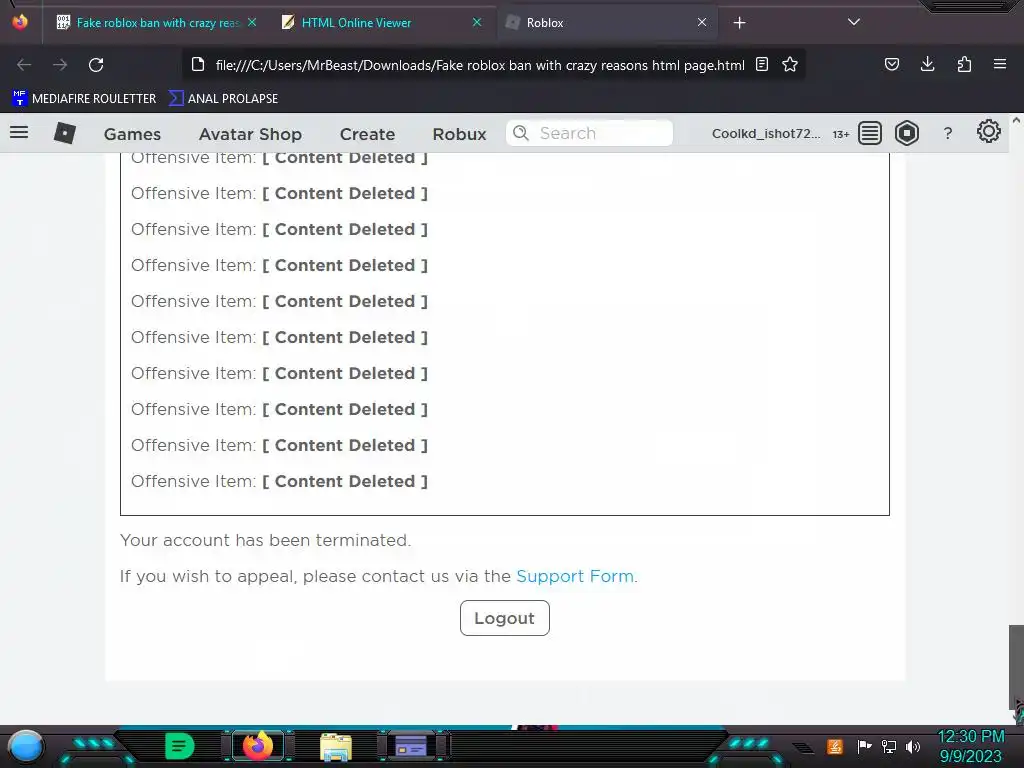Click the Java tray icon

tap(835, 746)
